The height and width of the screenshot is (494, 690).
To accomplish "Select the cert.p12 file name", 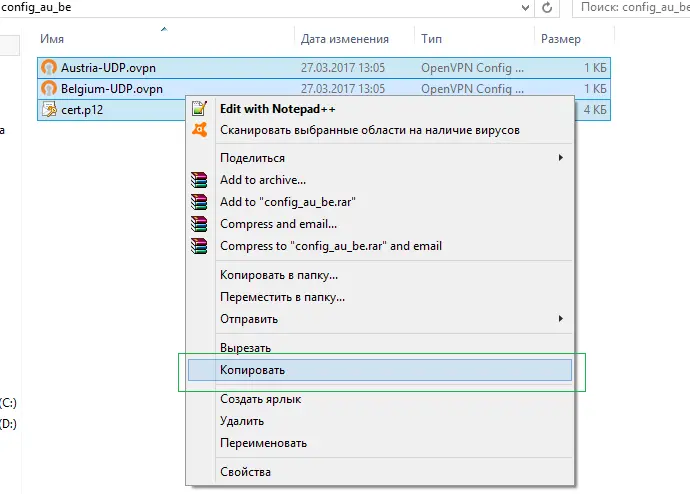I will pos(82,110).
